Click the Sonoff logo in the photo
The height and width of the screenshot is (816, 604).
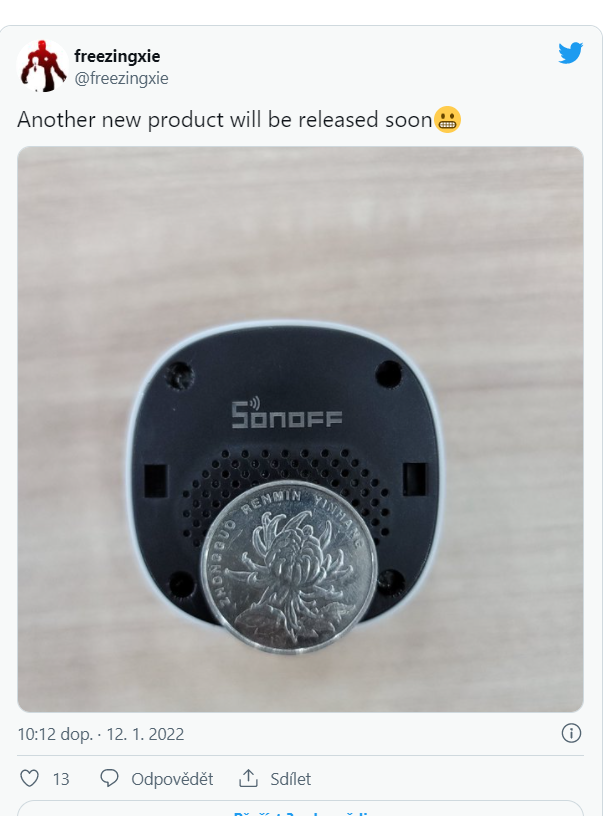287,414
